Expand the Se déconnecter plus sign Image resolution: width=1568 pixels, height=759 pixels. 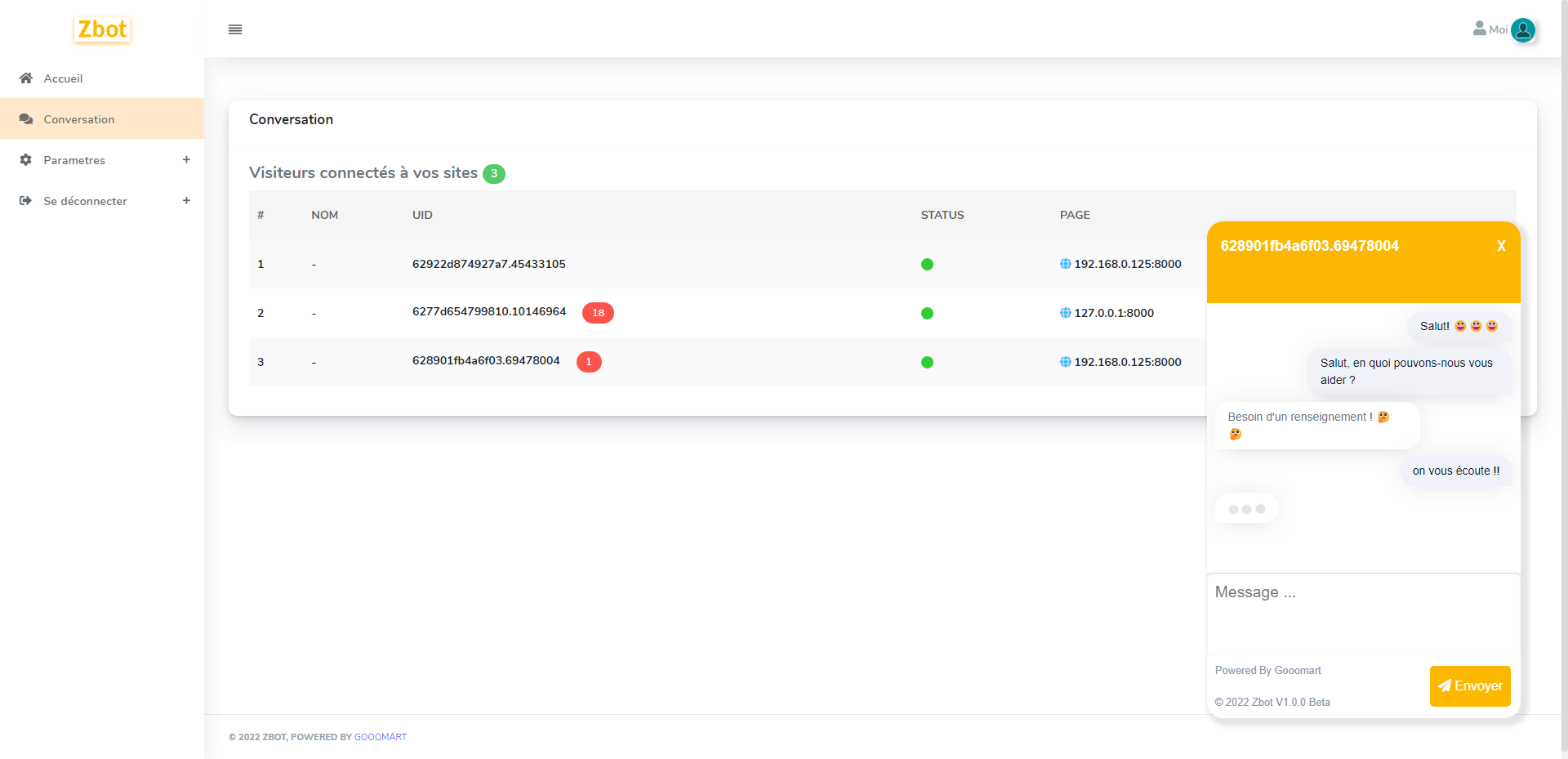pos(186,201)
